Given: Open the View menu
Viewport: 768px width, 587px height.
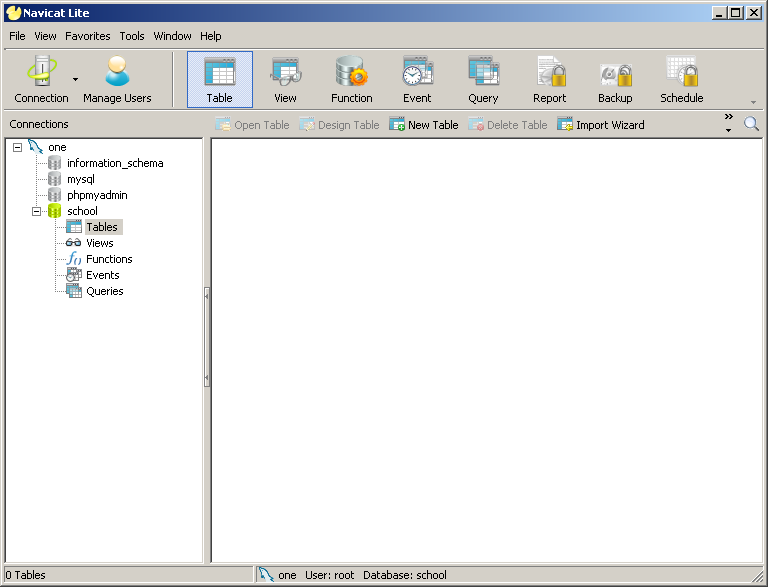Looking at the screenshot, I should click(x=45, y=36).
